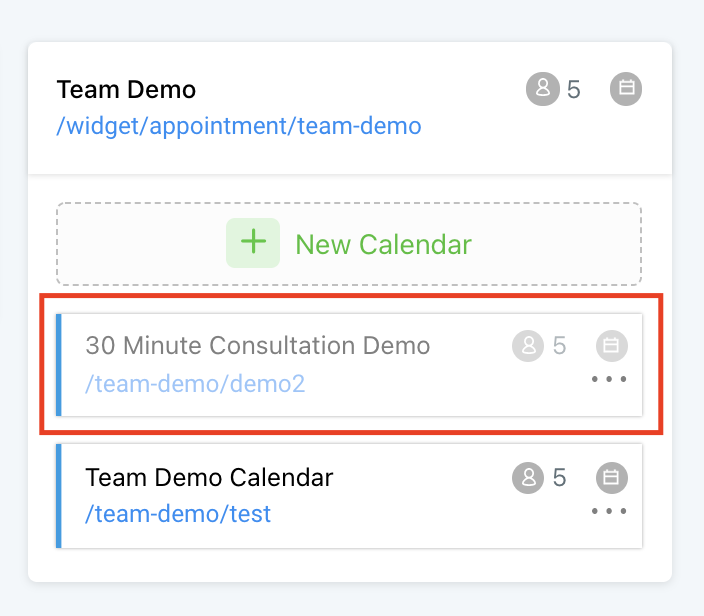Select the 30 Minute Consultation Demo title
This screenshot has height=616, width=704.
[x=258, y=346]
